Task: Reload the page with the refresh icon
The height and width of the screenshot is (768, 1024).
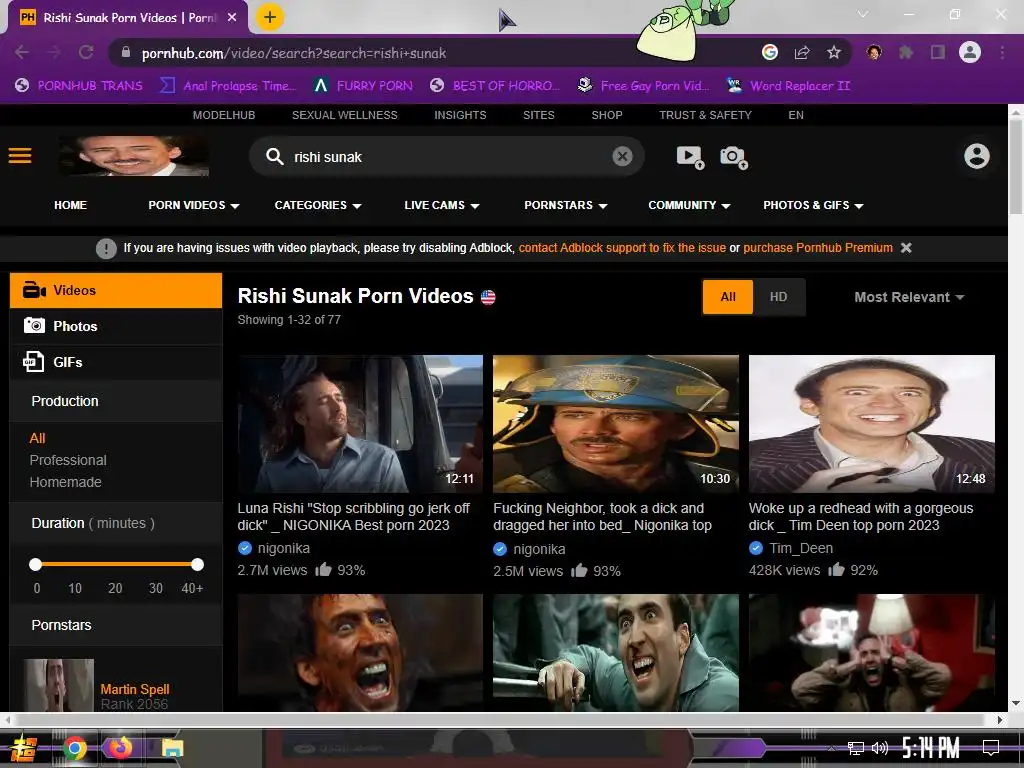Action: tap(86, 52)
